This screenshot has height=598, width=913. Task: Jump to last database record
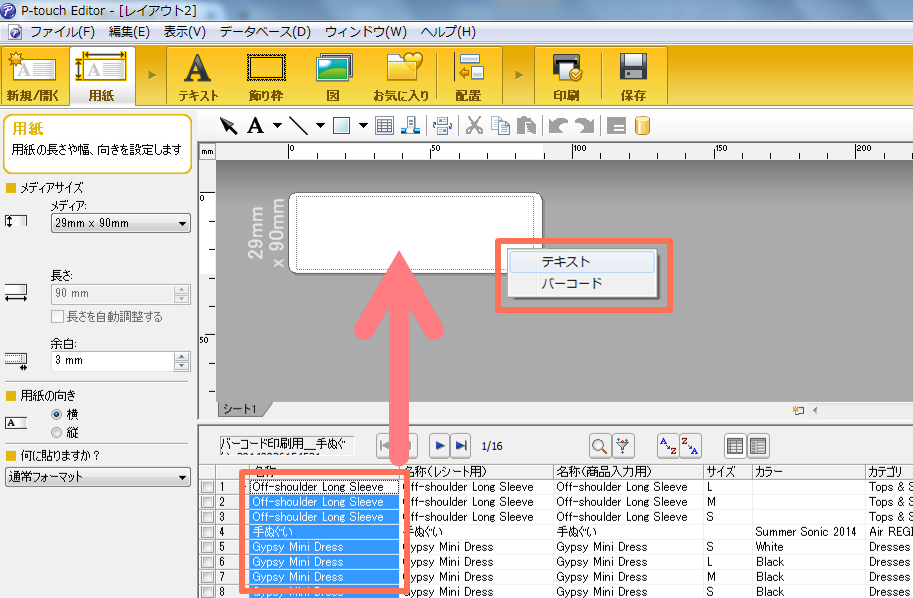pyautogui.click(x=461, y=446)
